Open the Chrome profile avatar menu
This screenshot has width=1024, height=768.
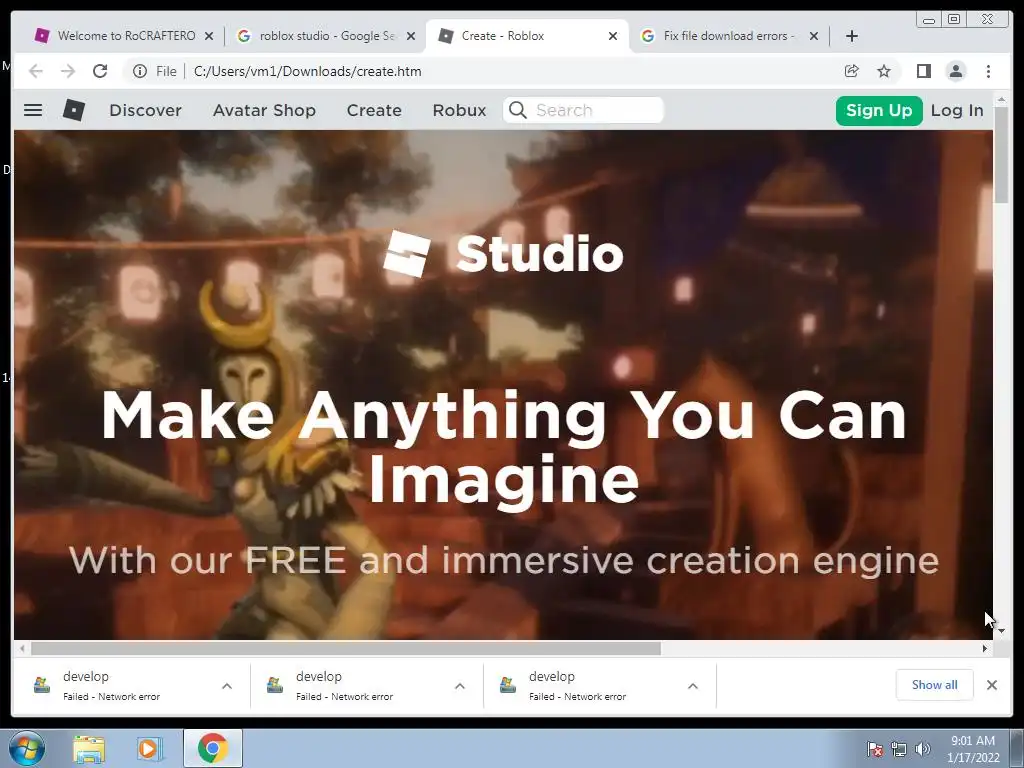pyautogui.click(x=956, y=71)
